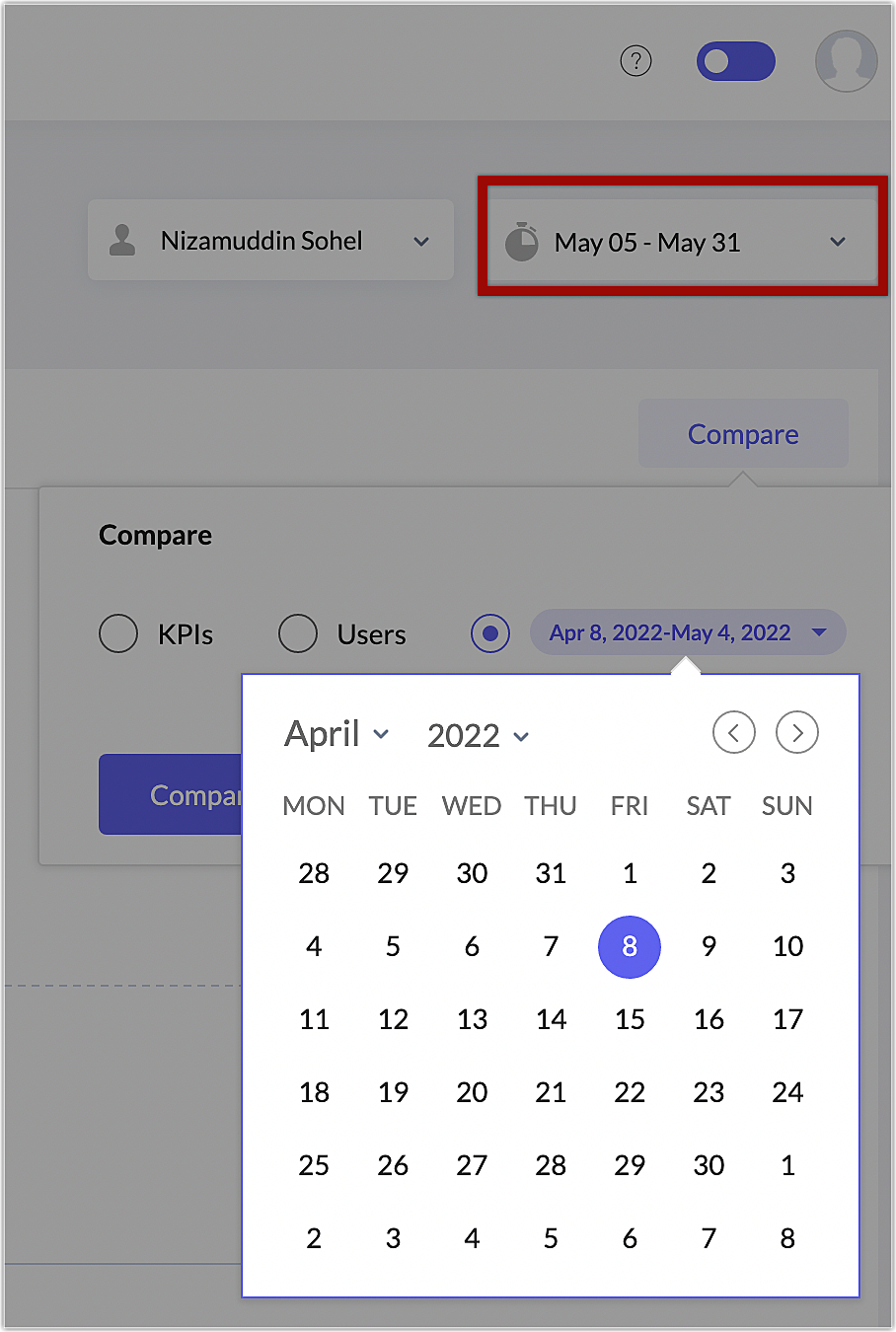Image resolution: width=896 pixels, height=1332 pixels.
Task: Go to next month in calendar
Action: [x=796, y=733]
